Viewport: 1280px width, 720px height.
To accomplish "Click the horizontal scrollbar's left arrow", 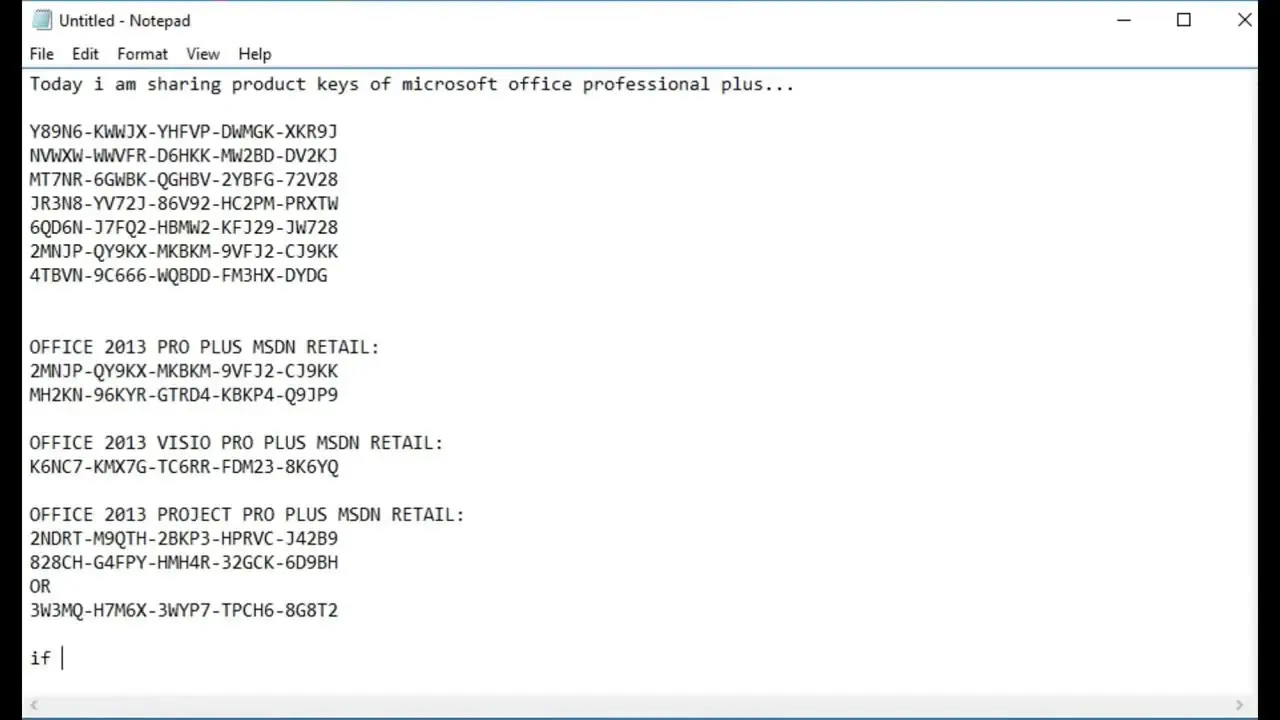I will click(x=34, y=705).
